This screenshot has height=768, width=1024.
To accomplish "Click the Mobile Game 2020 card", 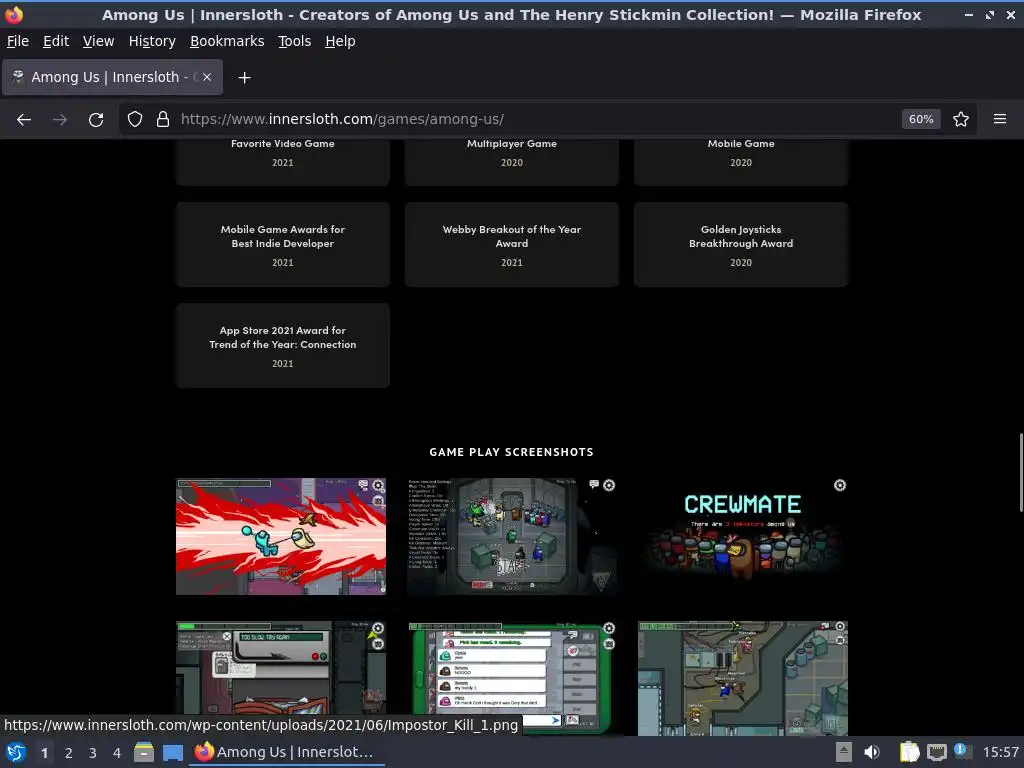I will point(741,162).
